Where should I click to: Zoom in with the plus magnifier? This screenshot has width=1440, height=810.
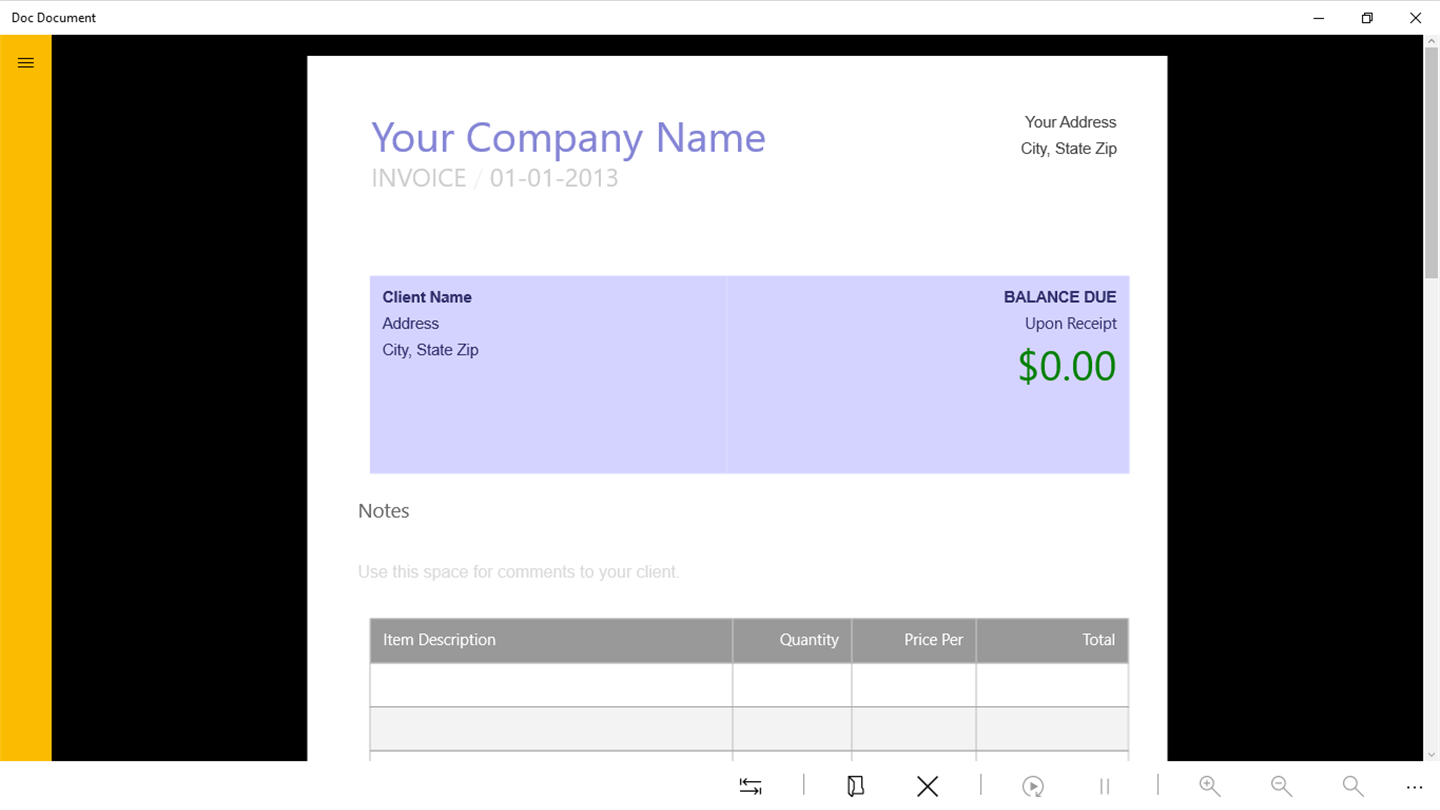[1209, 786]
